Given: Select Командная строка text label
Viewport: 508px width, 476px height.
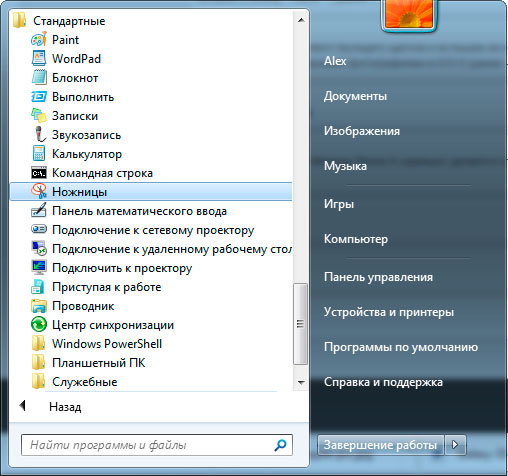Looking at the screenshot, I should [102, 173].
